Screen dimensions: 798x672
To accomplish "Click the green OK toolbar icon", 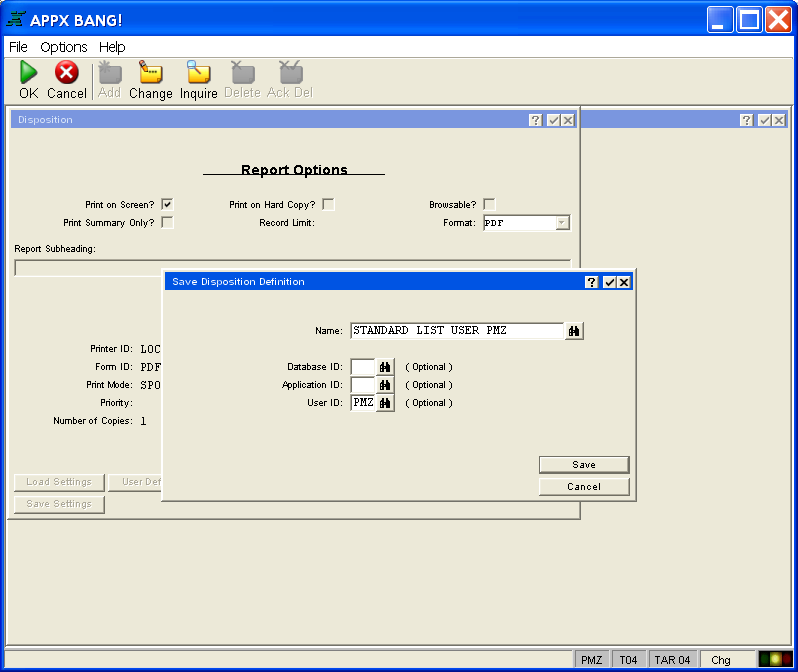I will 28,73.
